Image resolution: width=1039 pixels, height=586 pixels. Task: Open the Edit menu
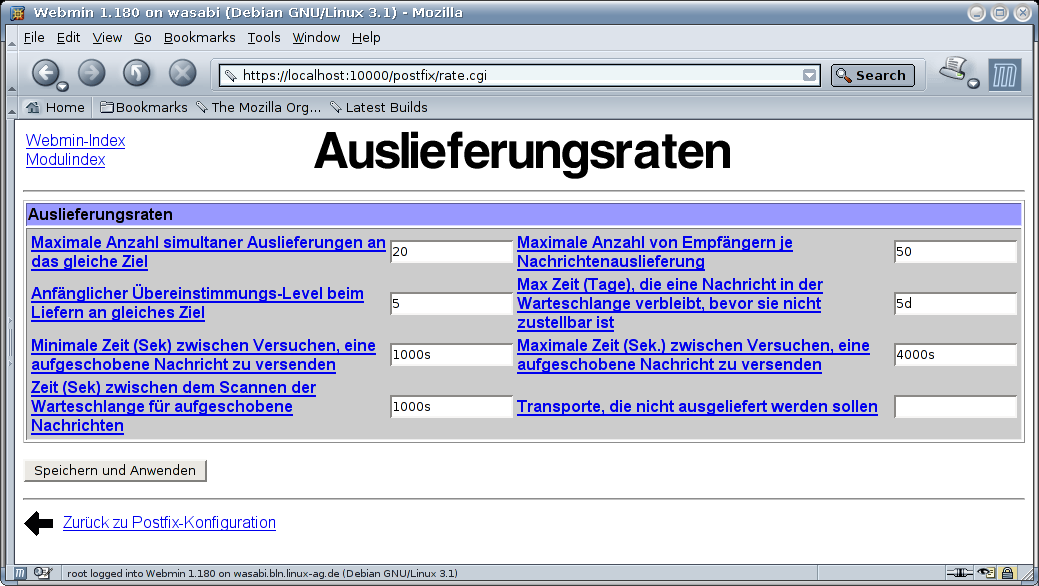(x=68, y=38)
